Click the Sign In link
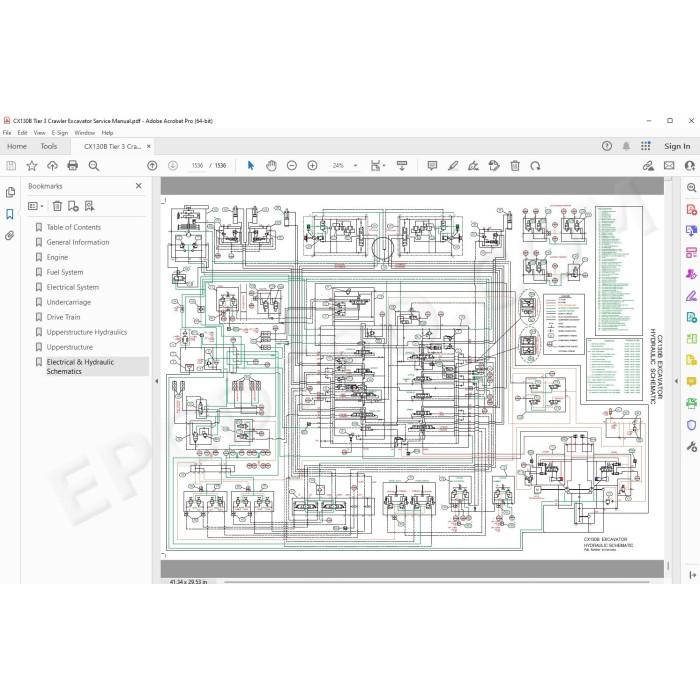700x700 pixels. pos(677,146)
